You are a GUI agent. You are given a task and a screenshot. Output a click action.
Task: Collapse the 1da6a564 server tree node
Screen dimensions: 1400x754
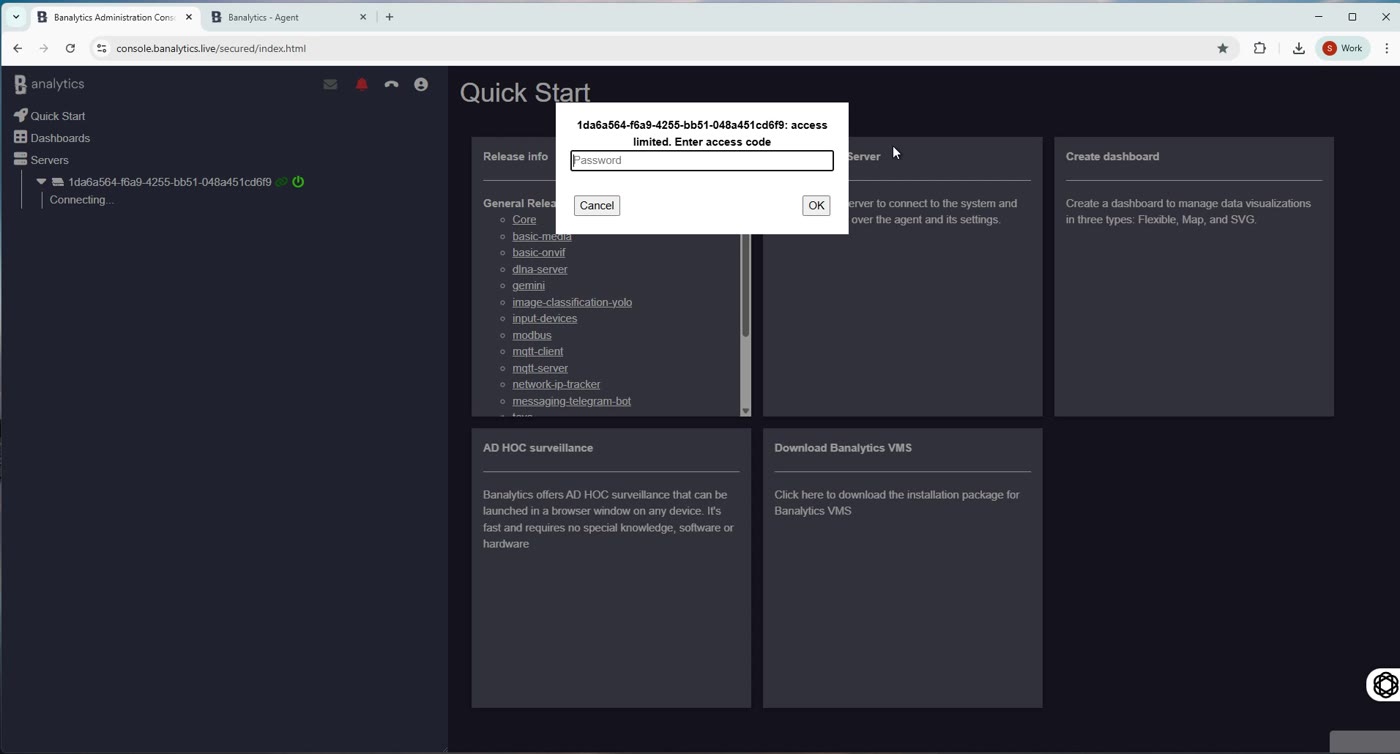[x=41, y=182]
